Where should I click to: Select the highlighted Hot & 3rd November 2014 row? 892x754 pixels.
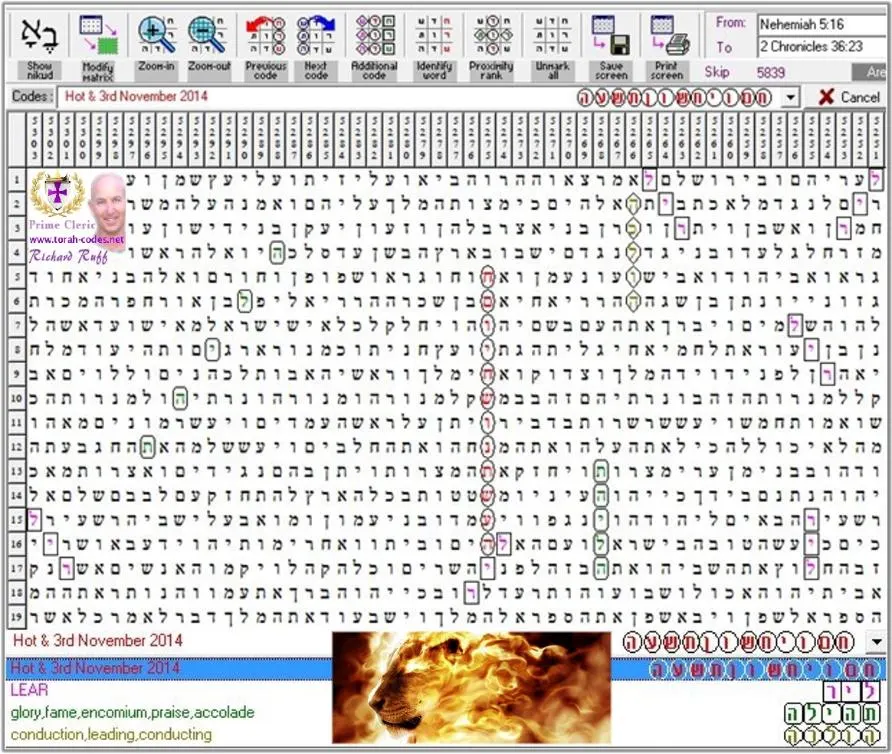pos(445,669)
